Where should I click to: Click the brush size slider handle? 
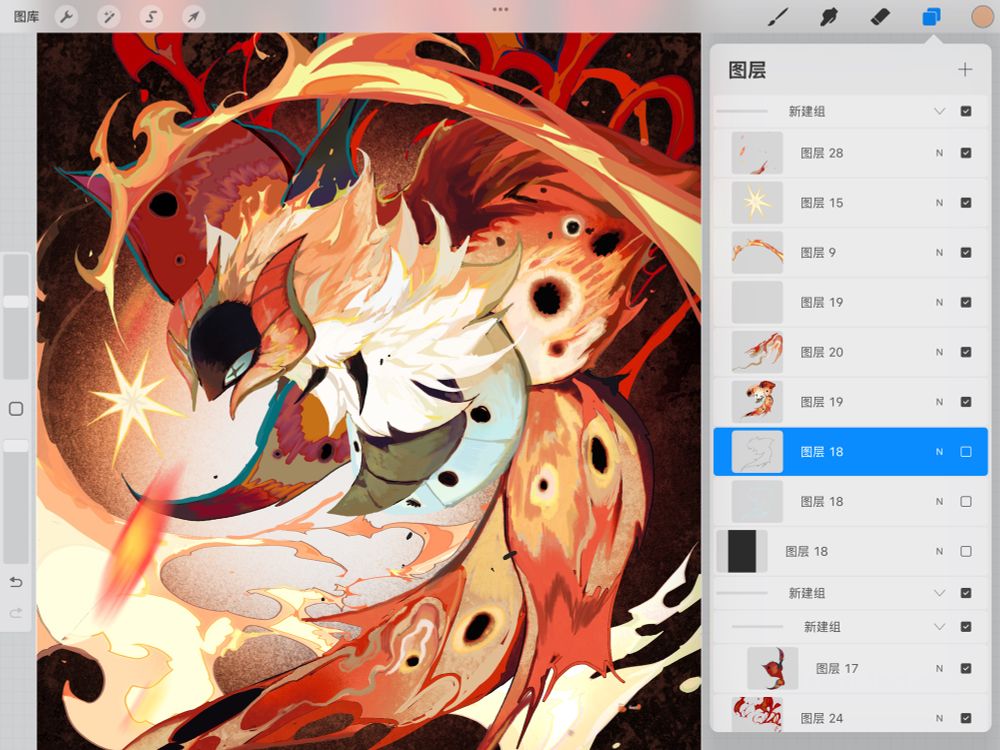coord(16,302)
